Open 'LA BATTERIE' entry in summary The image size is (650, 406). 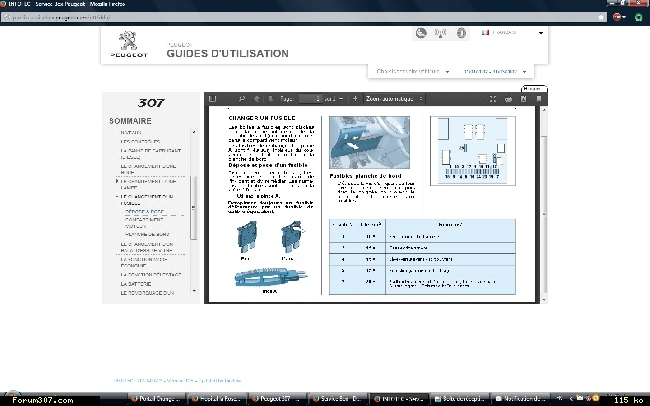[x=136, y=284]
